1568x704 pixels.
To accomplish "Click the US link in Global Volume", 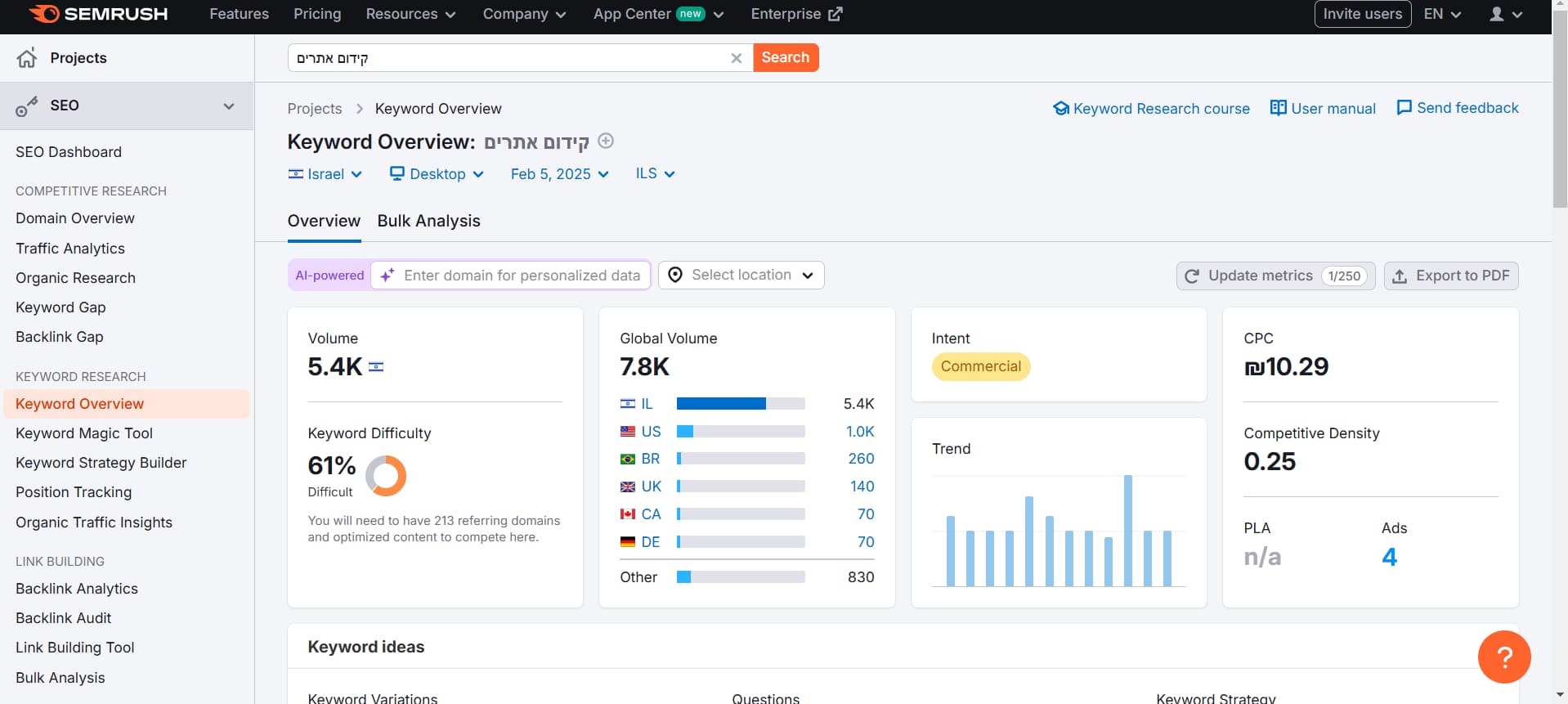I will [651, 432].
